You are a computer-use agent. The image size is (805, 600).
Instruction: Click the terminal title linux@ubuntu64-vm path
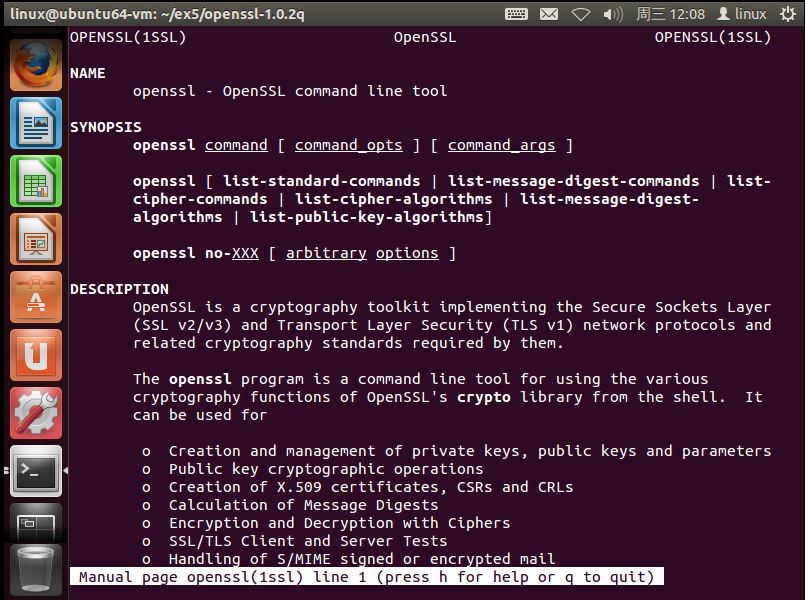[x=157, y=14]
